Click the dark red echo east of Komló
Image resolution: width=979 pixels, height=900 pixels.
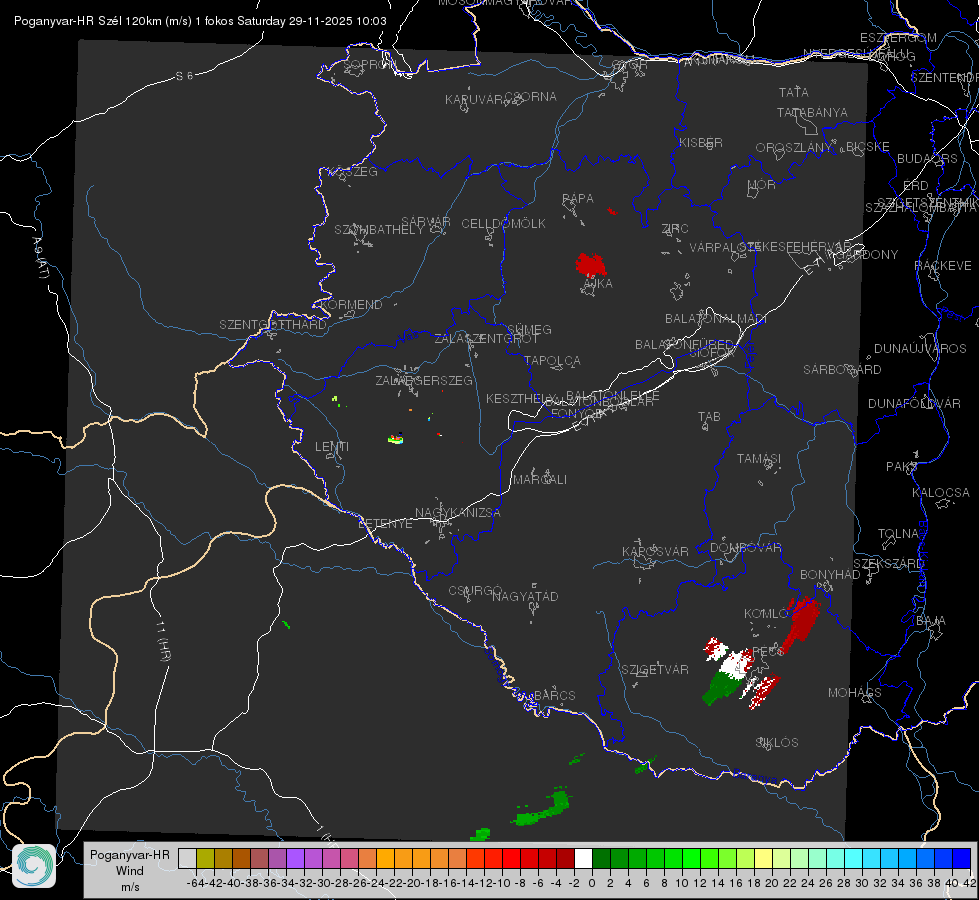click(802, 623)
